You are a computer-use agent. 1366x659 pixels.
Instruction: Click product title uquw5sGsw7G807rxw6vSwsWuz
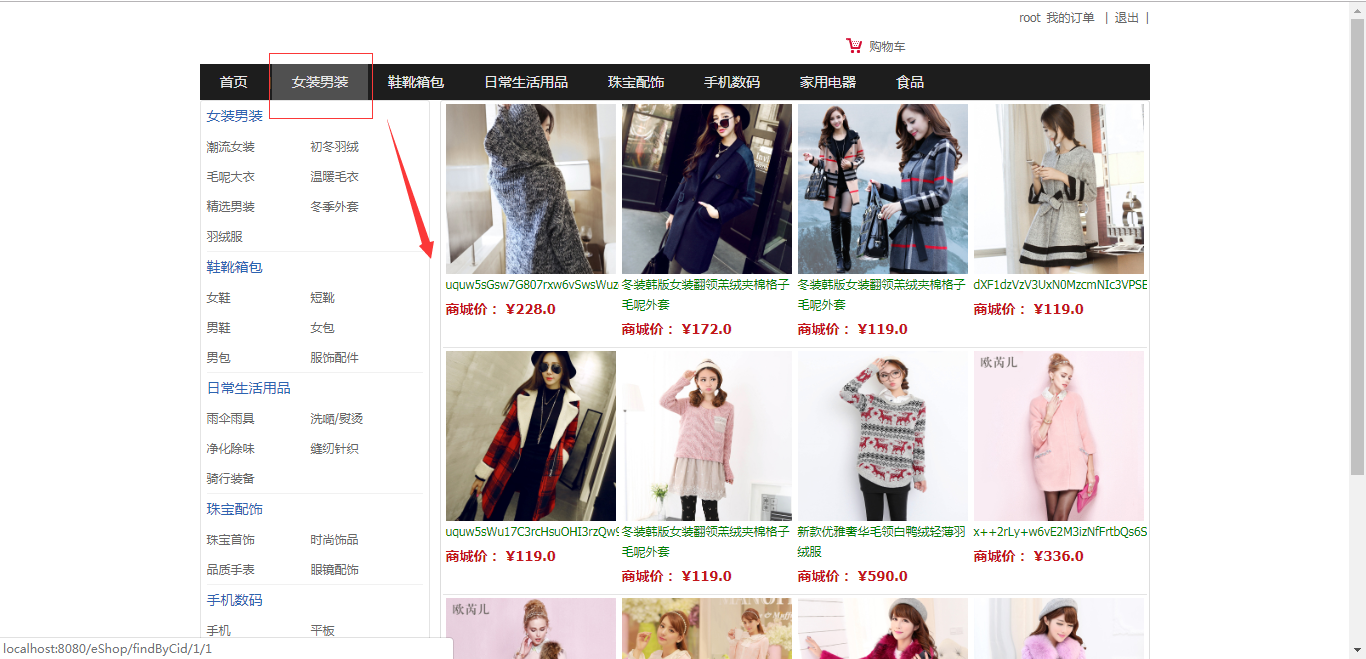tap(532, 285)
